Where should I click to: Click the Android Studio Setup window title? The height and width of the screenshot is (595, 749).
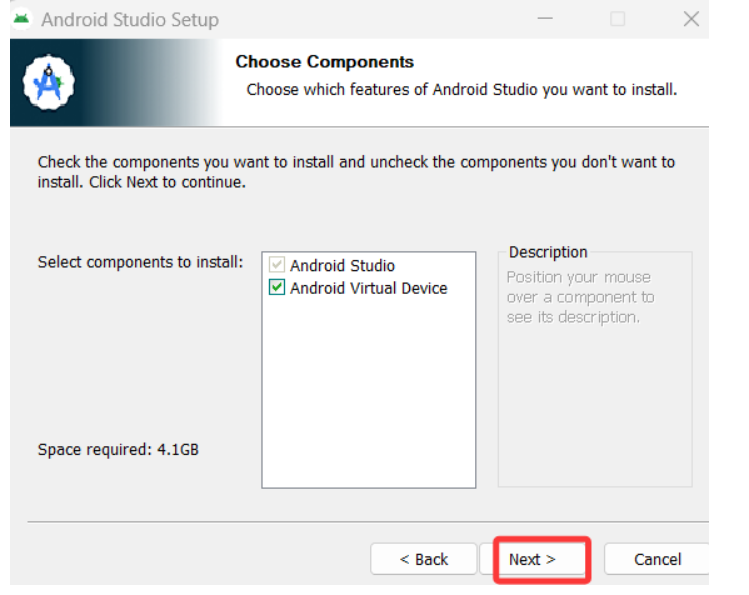[x=130, y=20]
